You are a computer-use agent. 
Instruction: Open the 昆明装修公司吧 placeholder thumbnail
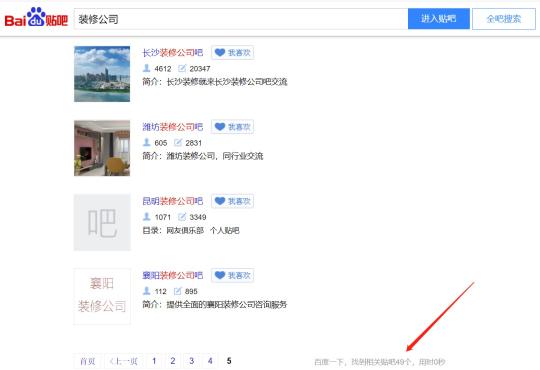click(x=102, y=222)
